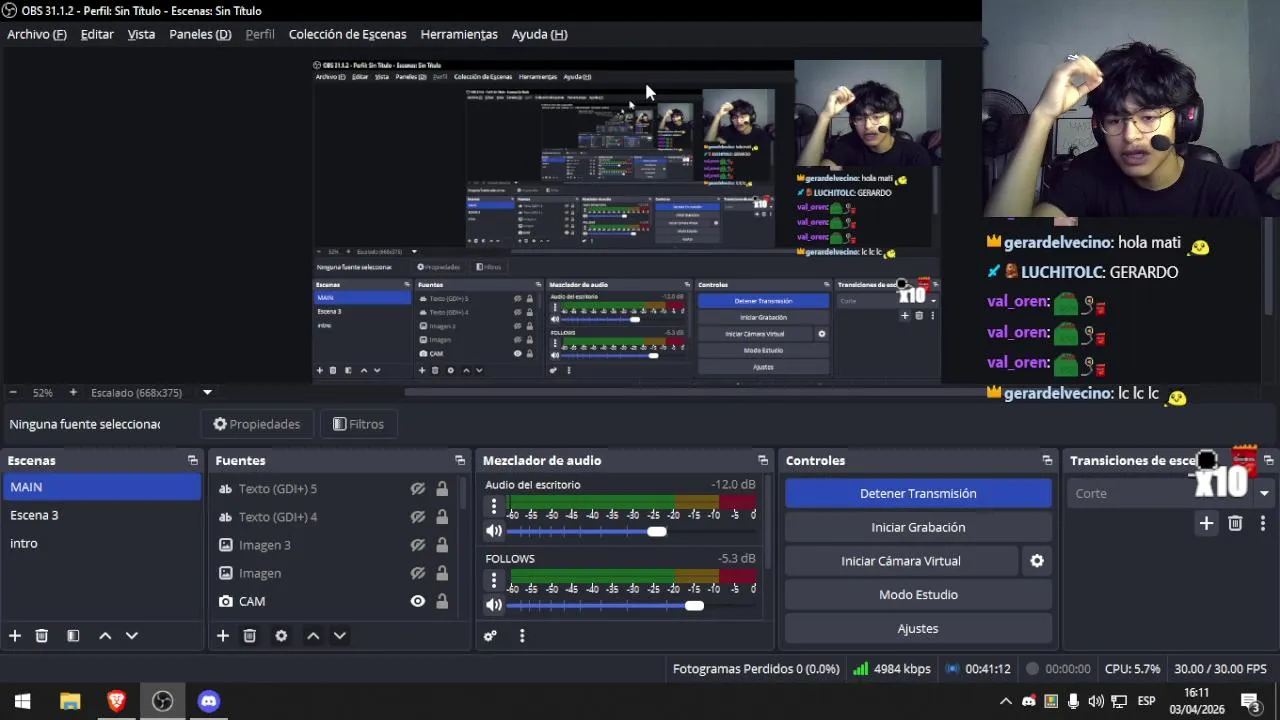Screen dimensions: 1280x720
Task: Zoom out preview with minus icon
Action: point(12,393)
